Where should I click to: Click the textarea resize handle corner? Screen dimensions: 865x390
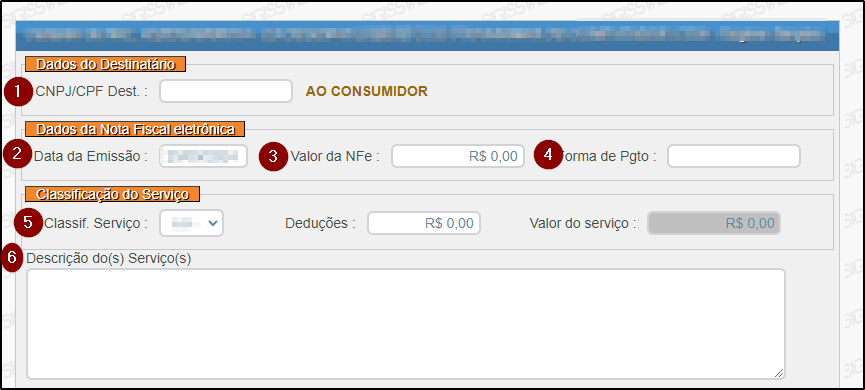(x=778, y=373)
